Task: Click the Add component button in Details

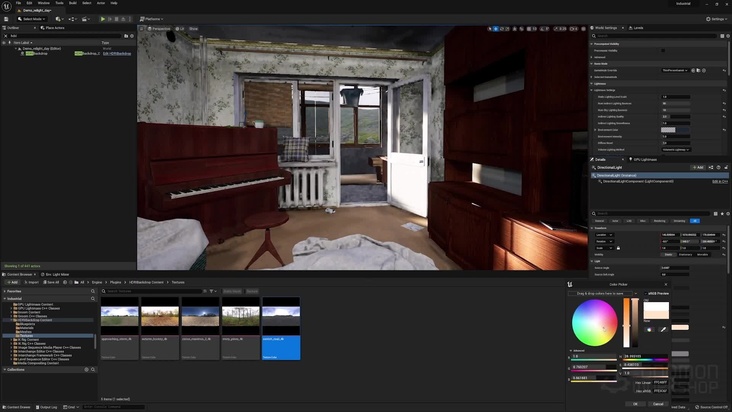Action: click(697, 168)
